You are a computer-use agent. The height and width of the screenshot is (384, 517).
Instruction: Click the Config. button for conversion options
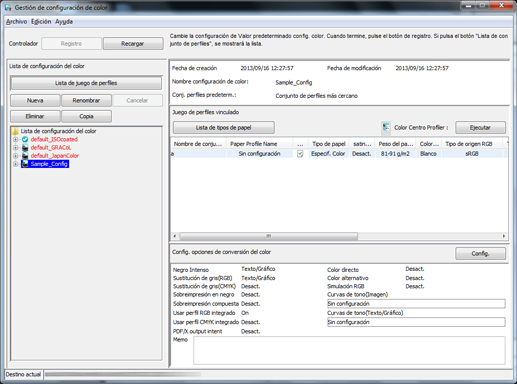[x=480, y=254]
